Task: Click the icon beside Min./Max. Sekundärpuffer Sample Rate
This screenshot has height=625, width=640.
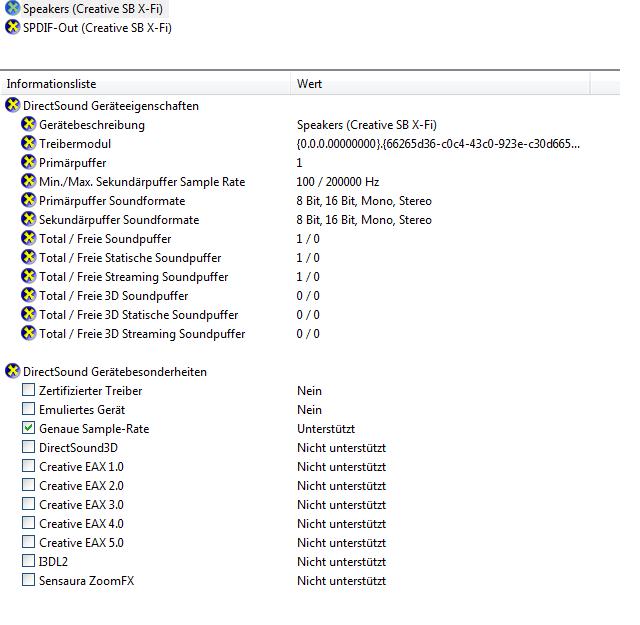Action: tap(29, 181)
